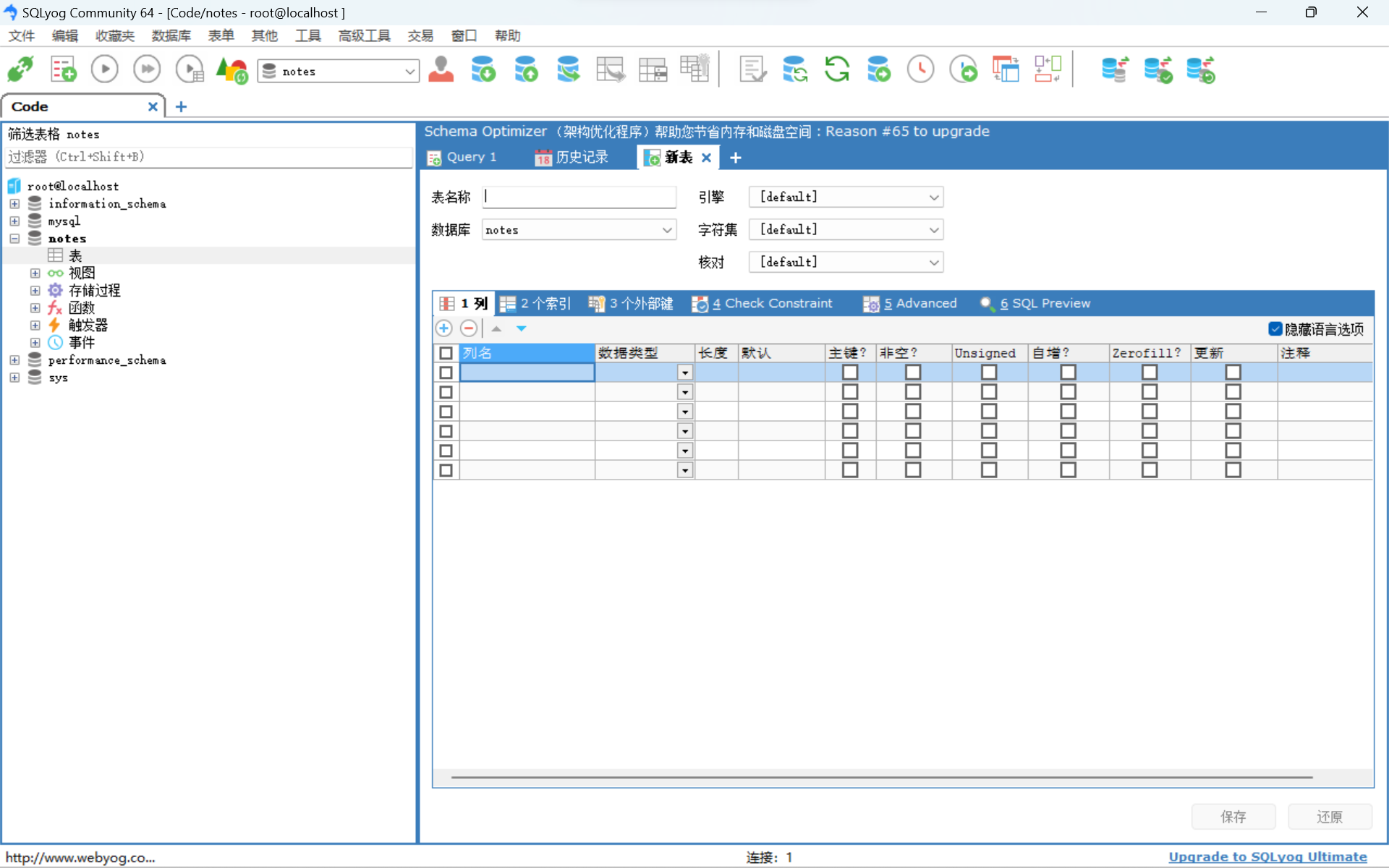Click the Create Table toolbar icon
The image size is (1389, 868).
(653, 70)
